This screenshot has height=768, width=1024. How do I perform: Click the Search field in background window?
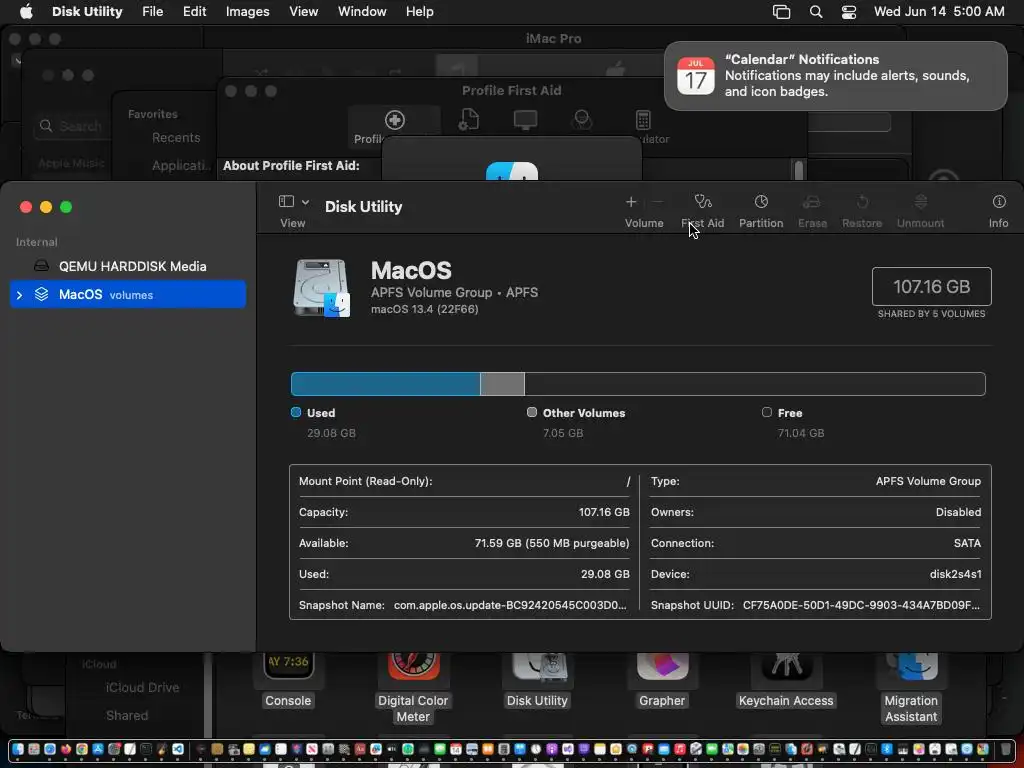coord(71,126)
